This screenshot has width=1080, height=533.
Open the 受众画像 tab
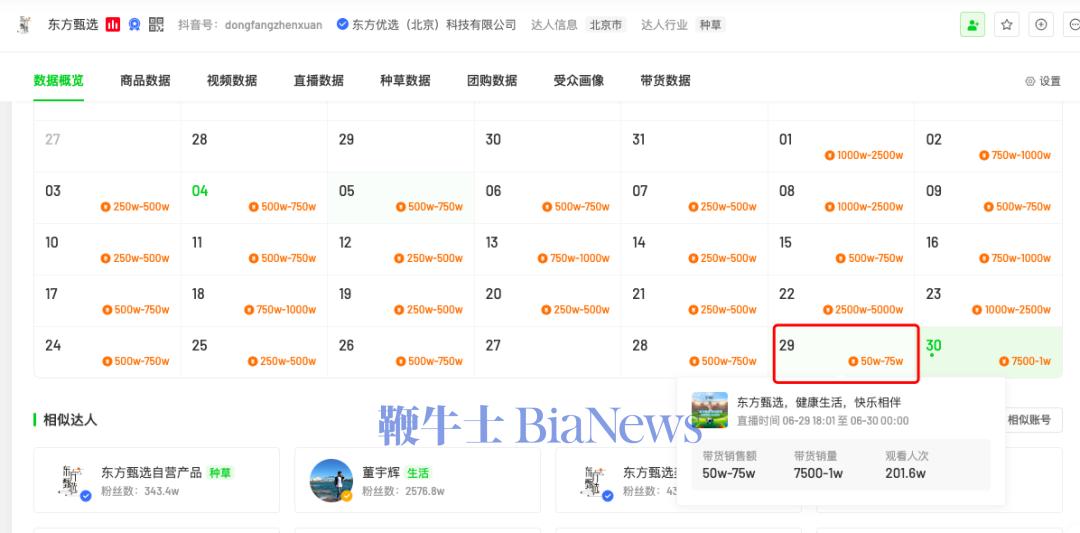pos(579,81)
